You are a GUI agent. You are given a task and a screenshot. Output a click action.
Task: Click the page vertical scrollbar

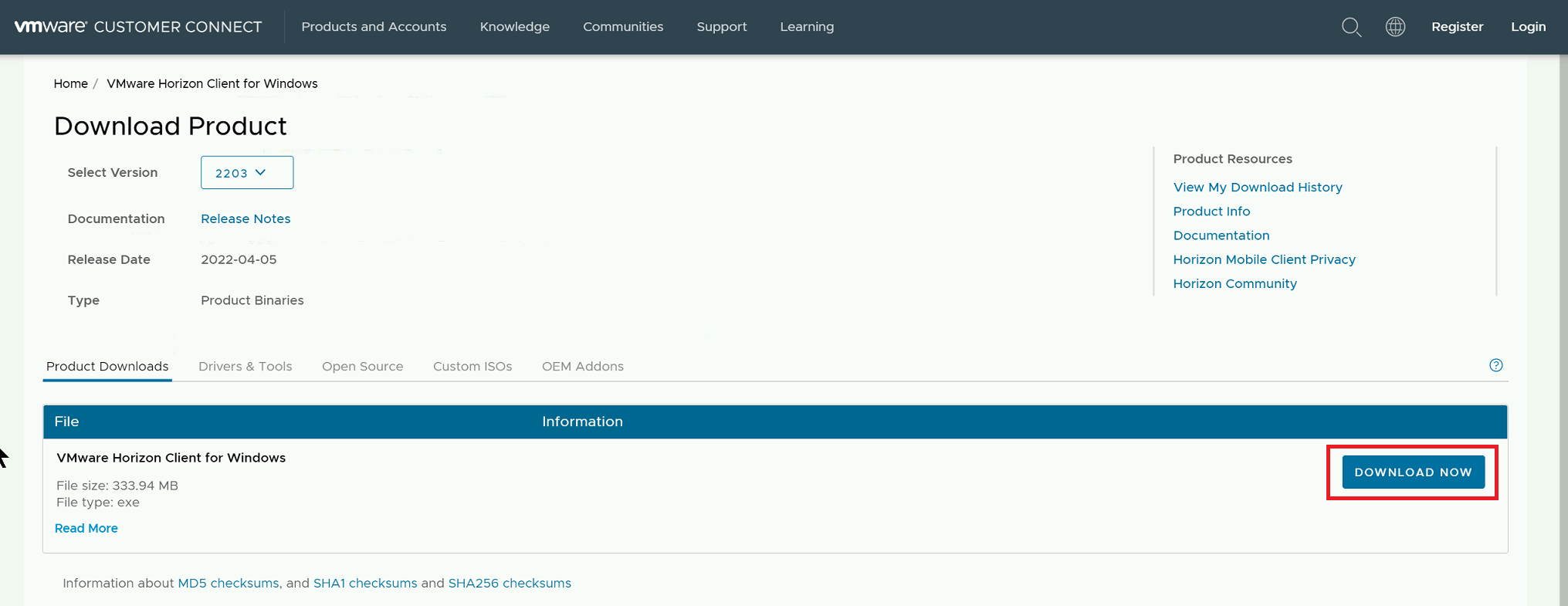click(1563, 330)
